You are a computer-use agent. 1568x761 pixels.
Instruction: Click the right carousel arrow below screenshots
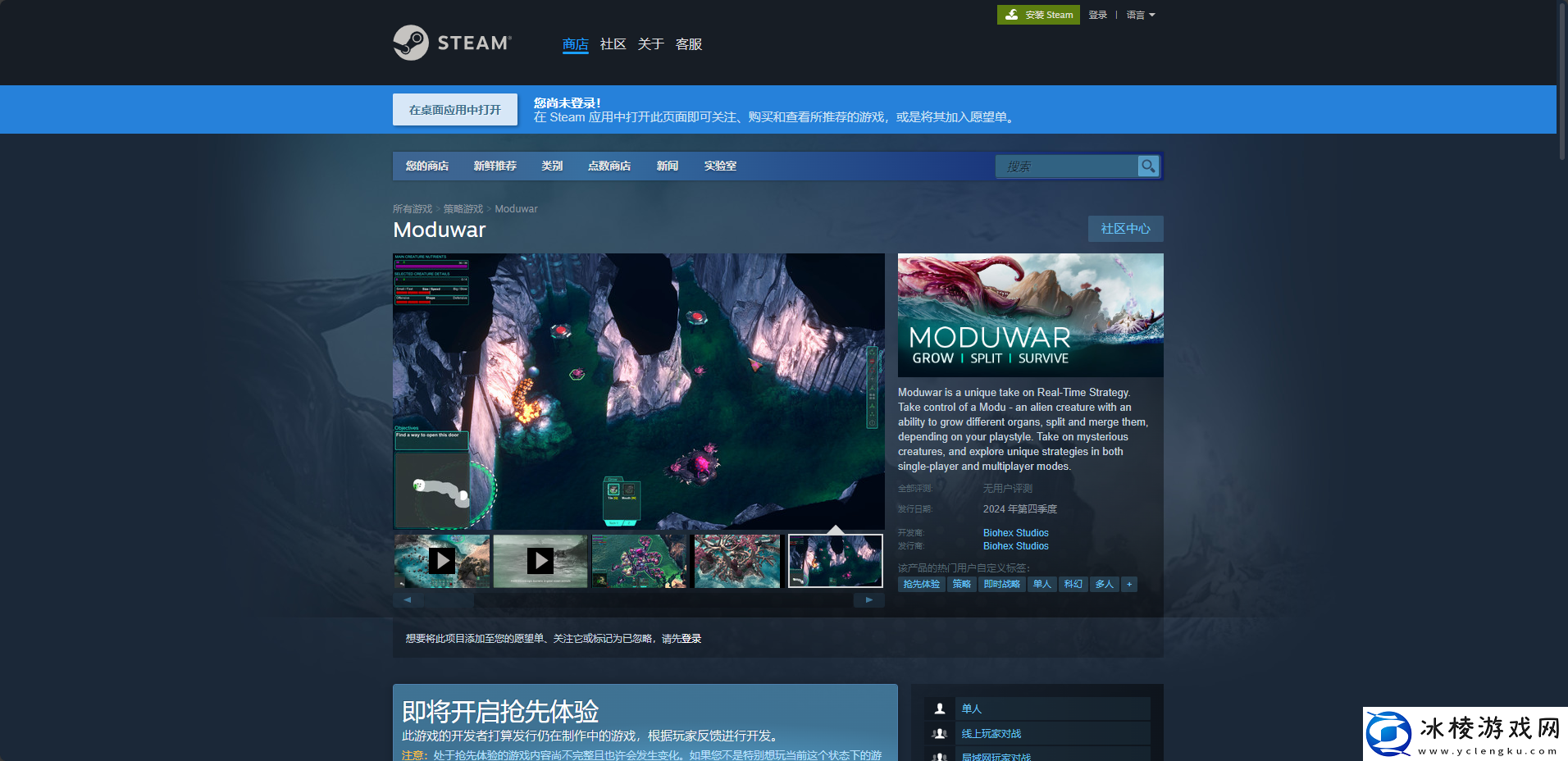pos(868,599)
